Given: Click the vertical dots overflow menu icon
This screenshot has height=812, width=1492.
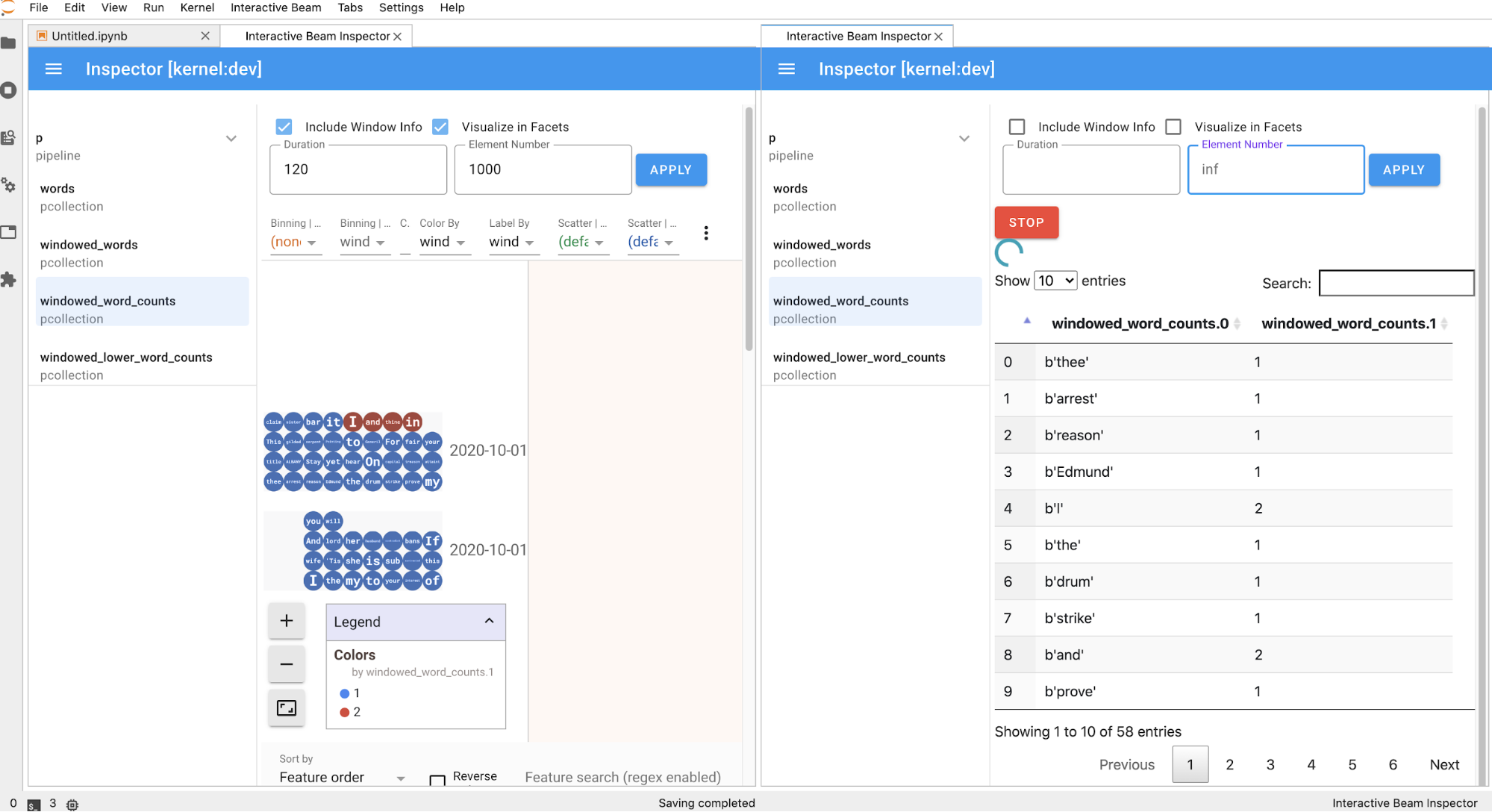Looking at the screenshot, I should [x=706, y=233].
